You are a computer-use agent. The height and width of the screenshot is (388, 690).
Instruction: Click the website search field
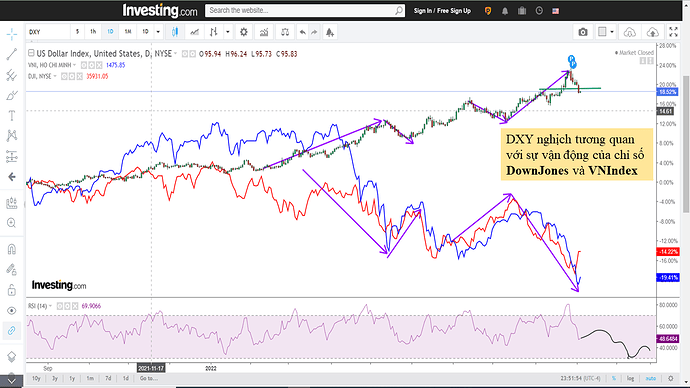tap(305, 11)
